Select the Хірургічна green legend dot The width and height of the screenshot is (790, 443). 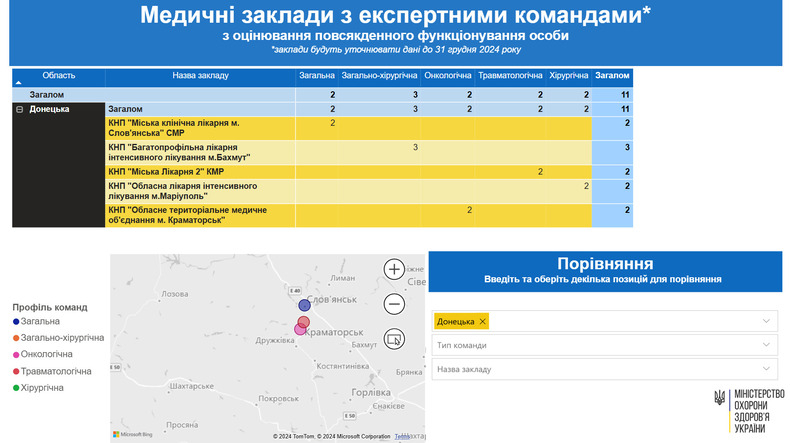16,388
